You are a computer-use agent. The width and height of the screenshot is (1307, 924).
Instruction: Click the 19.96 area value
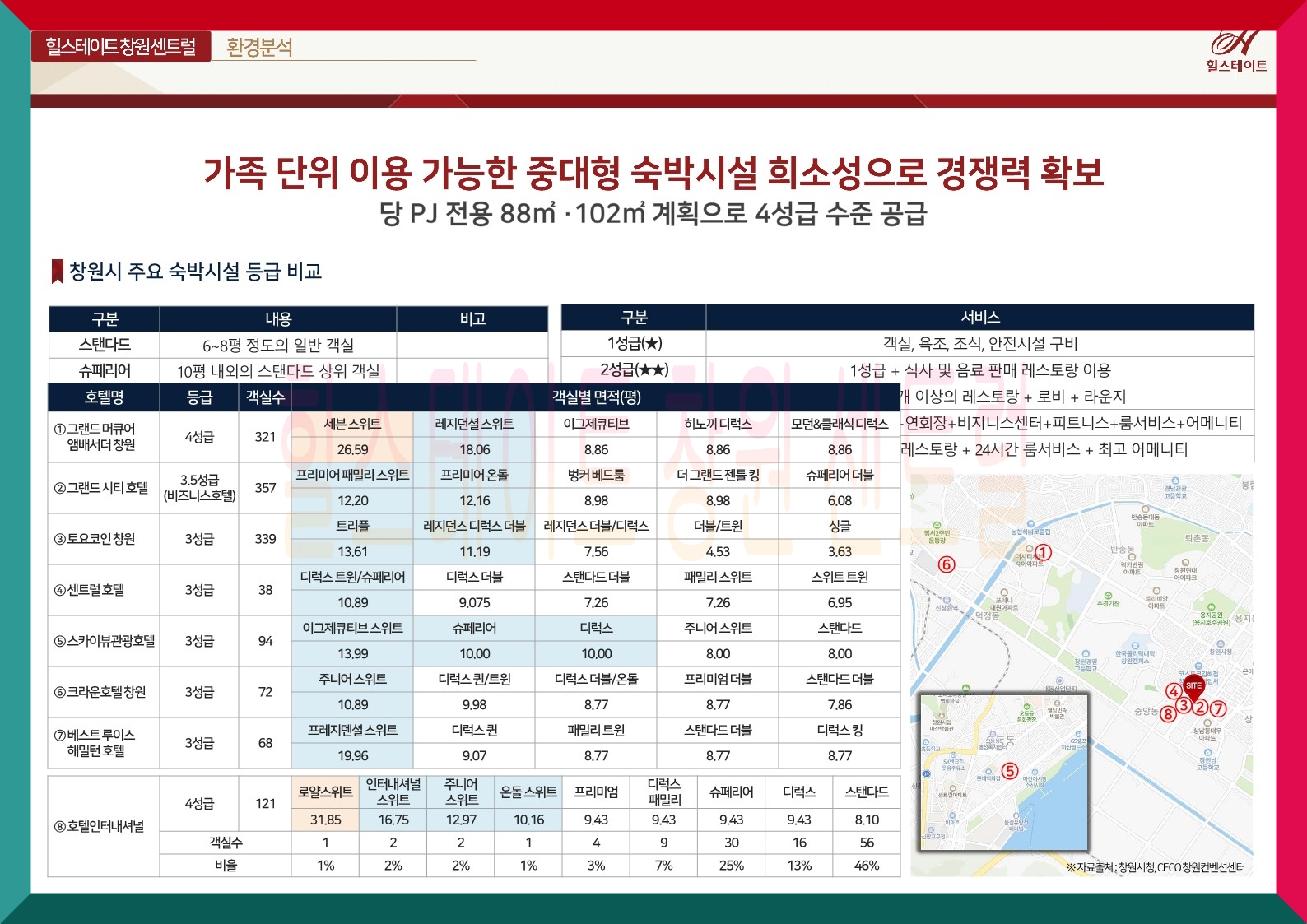click(x=352, y=756)
